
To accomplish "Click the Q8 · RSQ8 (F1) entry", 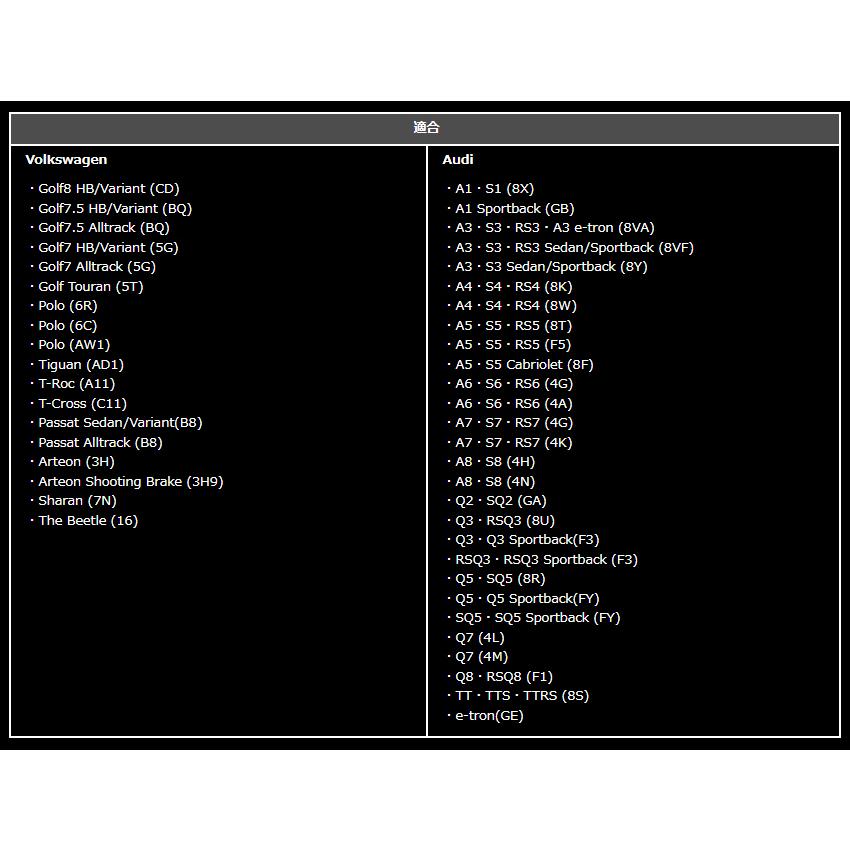I will point(503,677).
